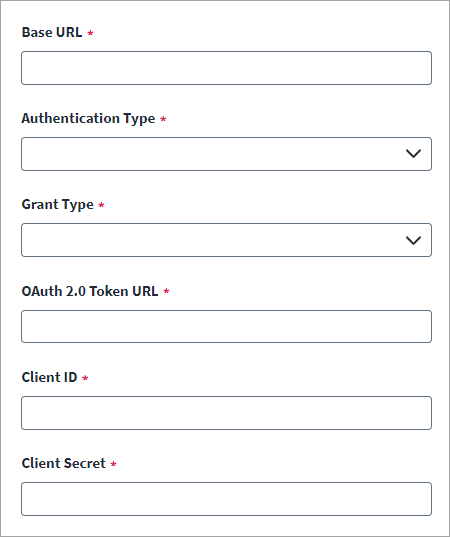Click the red asterisk after Grant Type

101,205
